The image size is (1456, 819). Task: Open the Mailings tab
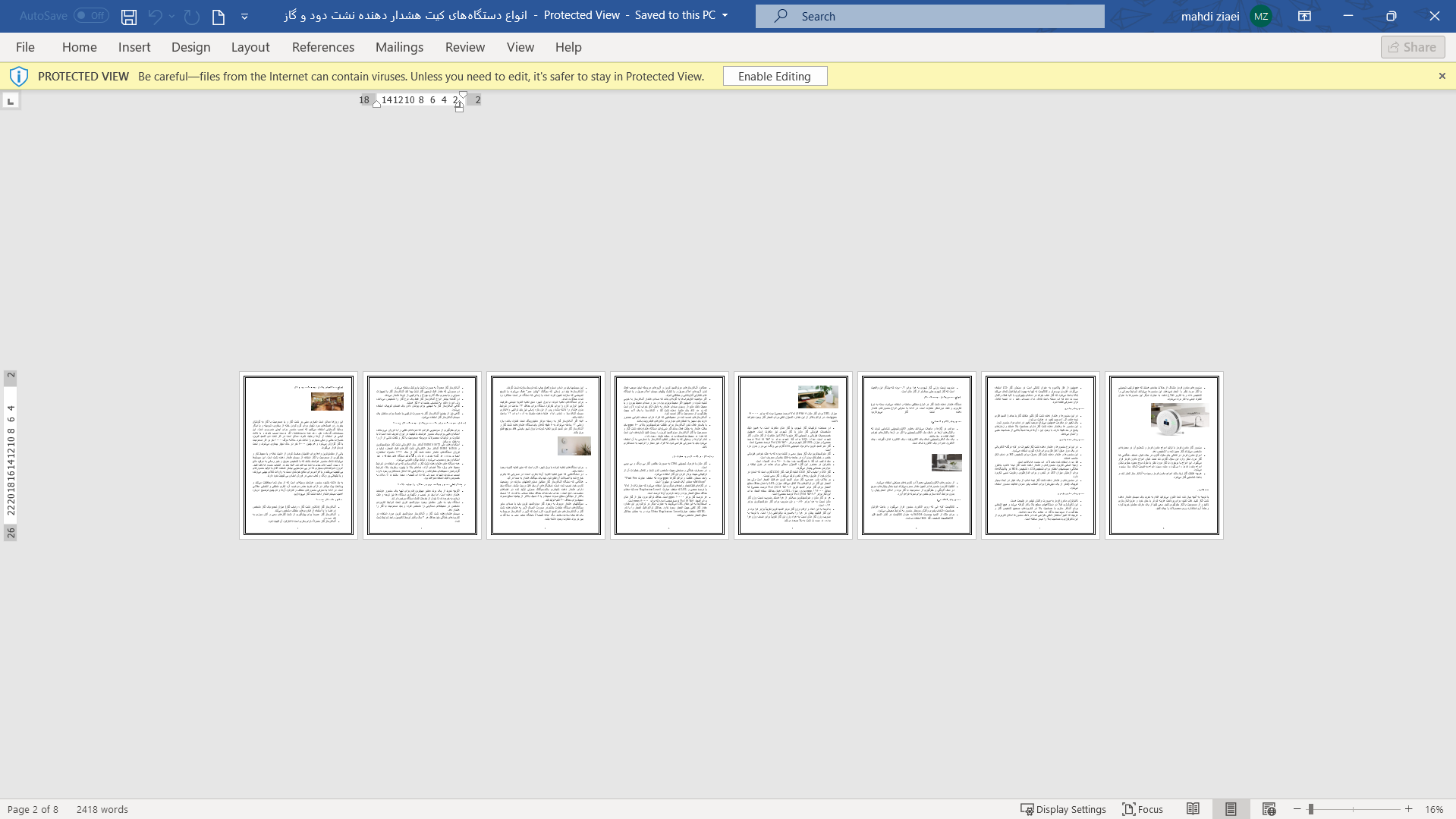point(400,47)
